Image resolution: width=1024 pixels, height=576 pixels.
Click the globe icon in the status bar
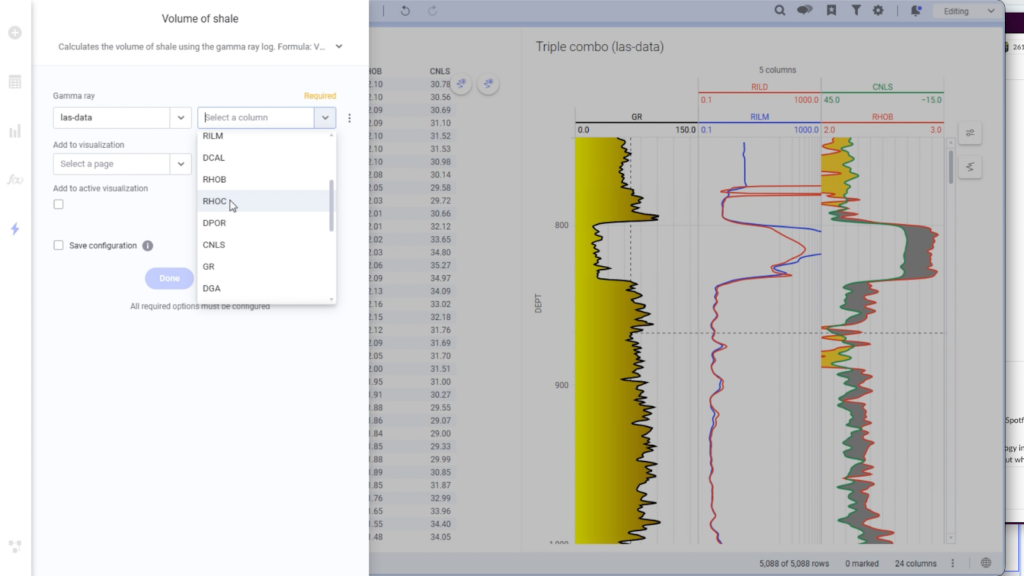click(986, 562)
